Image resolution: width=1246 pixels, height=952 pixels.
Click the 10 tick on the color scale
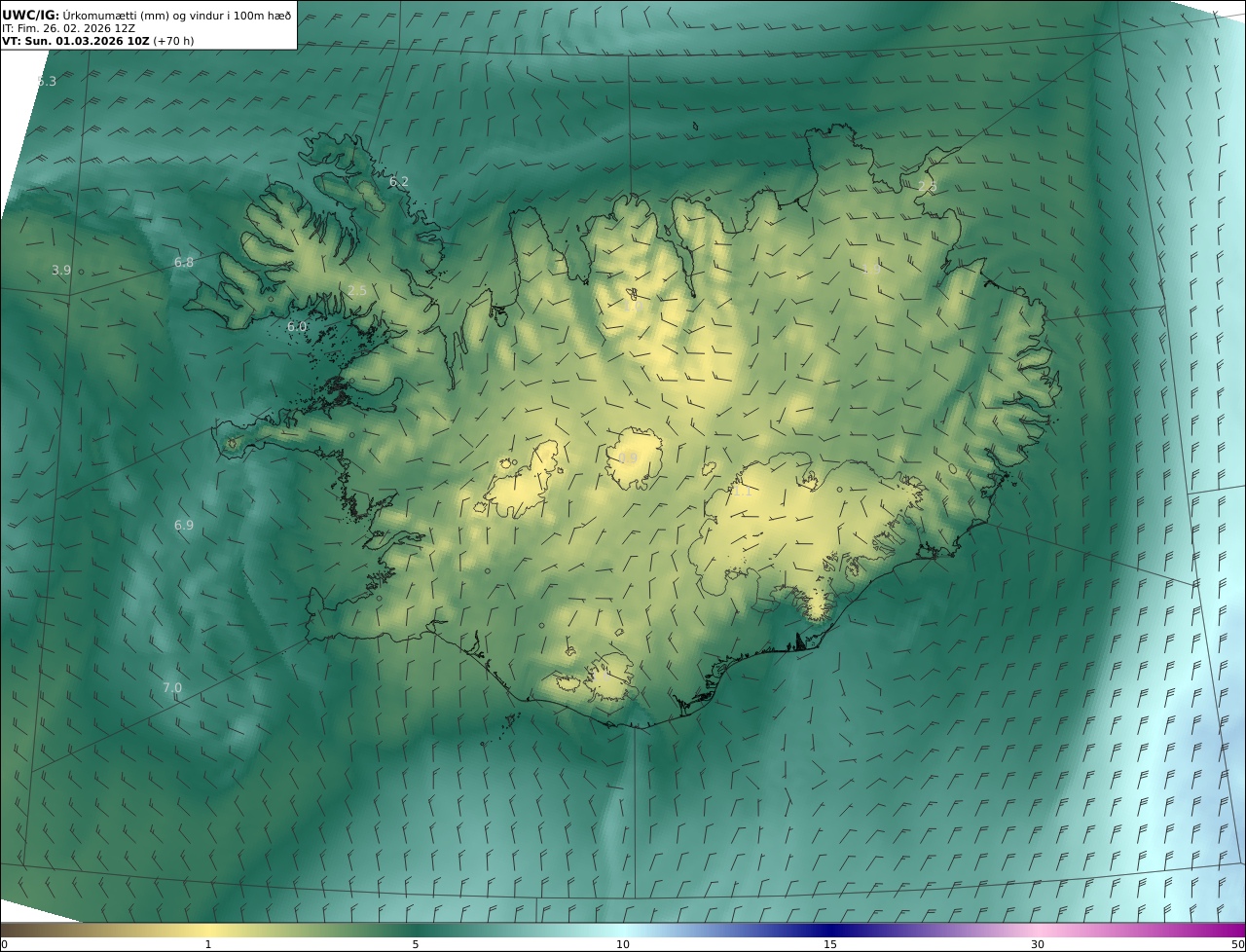point(623,944)
